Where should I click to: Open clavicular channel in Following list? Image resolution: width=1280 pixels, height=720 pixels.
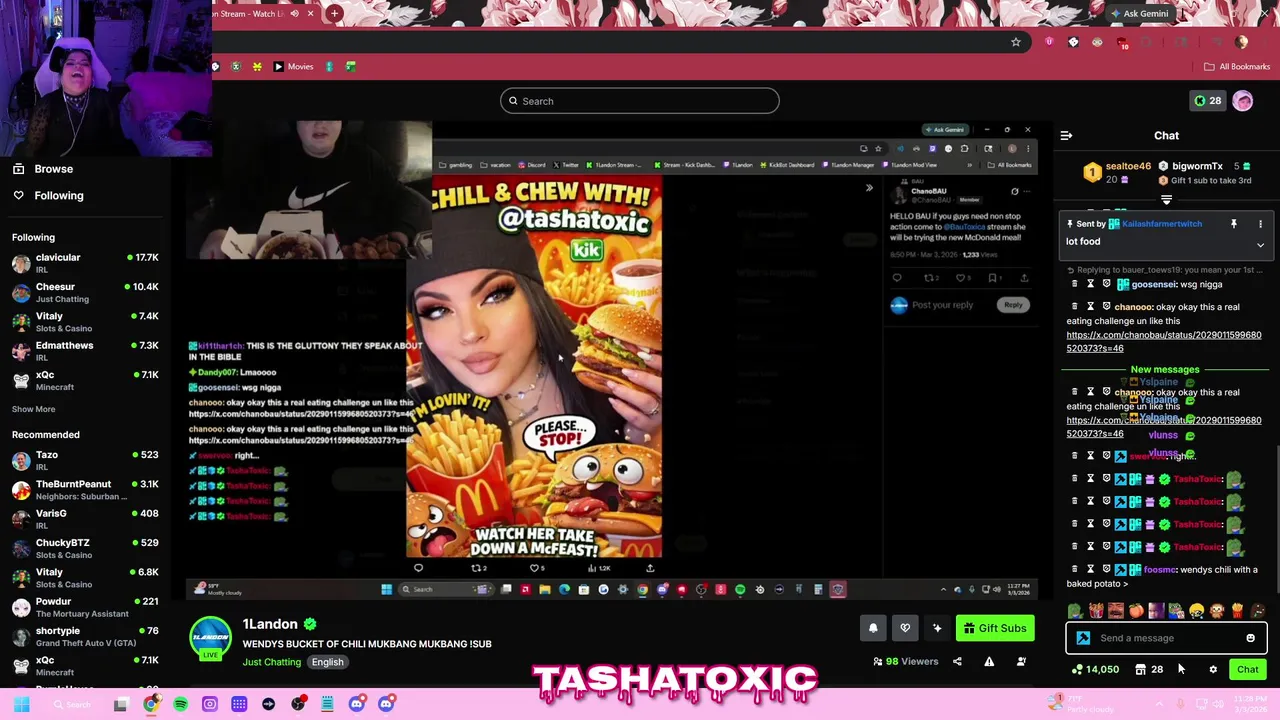pyautogui.click(x=85, y=263)
